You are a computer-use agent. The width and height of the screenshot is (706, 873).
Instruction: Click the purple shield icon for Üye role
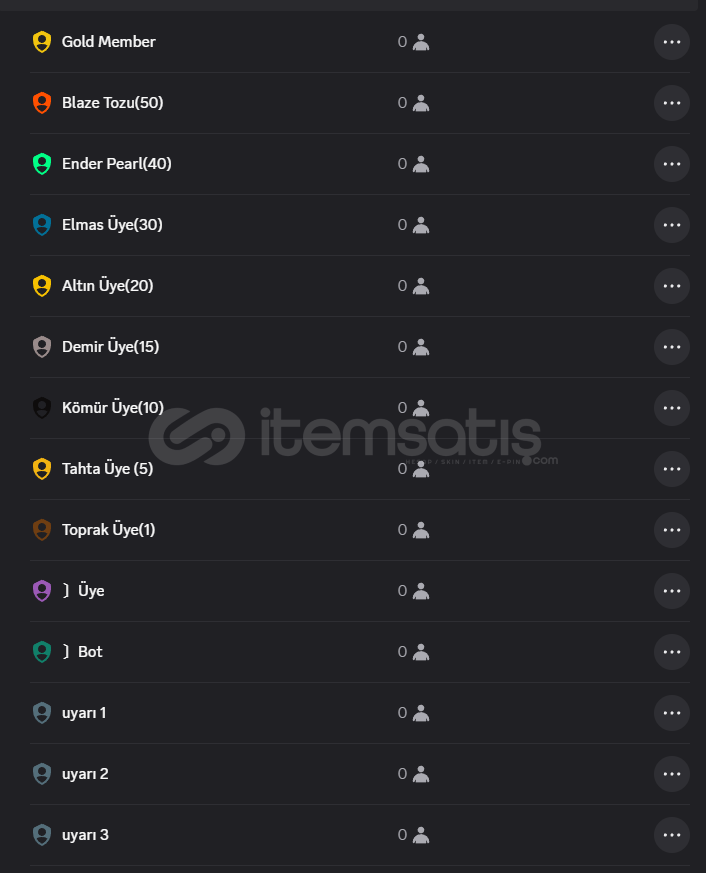(x=42, y=591)
